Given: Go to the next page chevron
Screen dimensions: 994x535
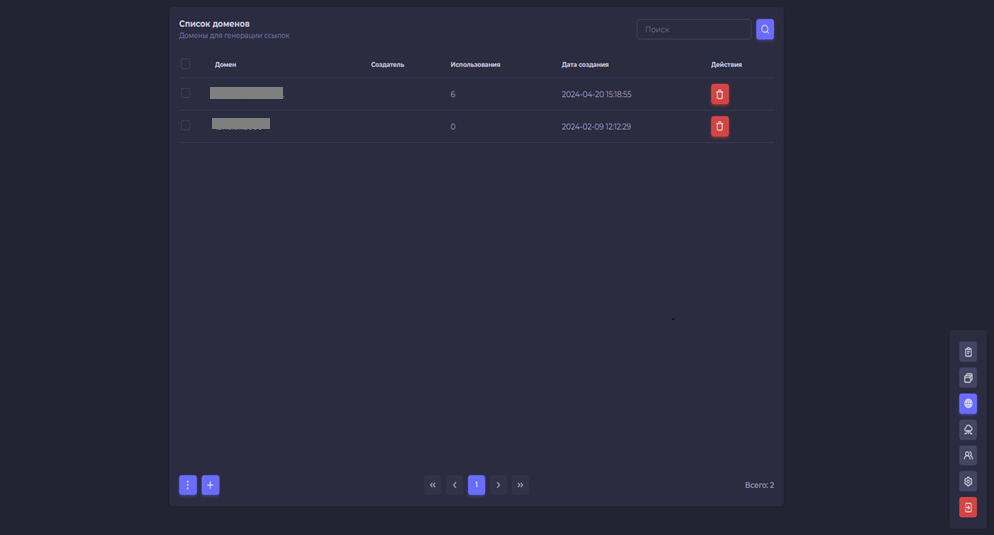Looking at the screenshot, I should click(498, 485).
